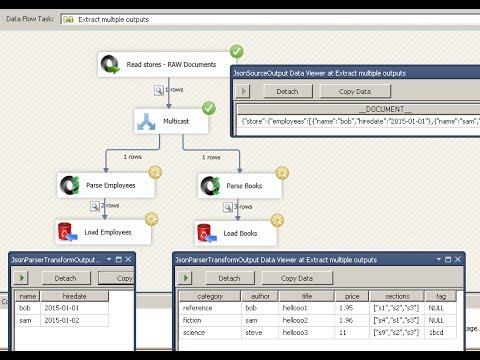Click the Parse Employees JSON parser icon

point(70,185)
